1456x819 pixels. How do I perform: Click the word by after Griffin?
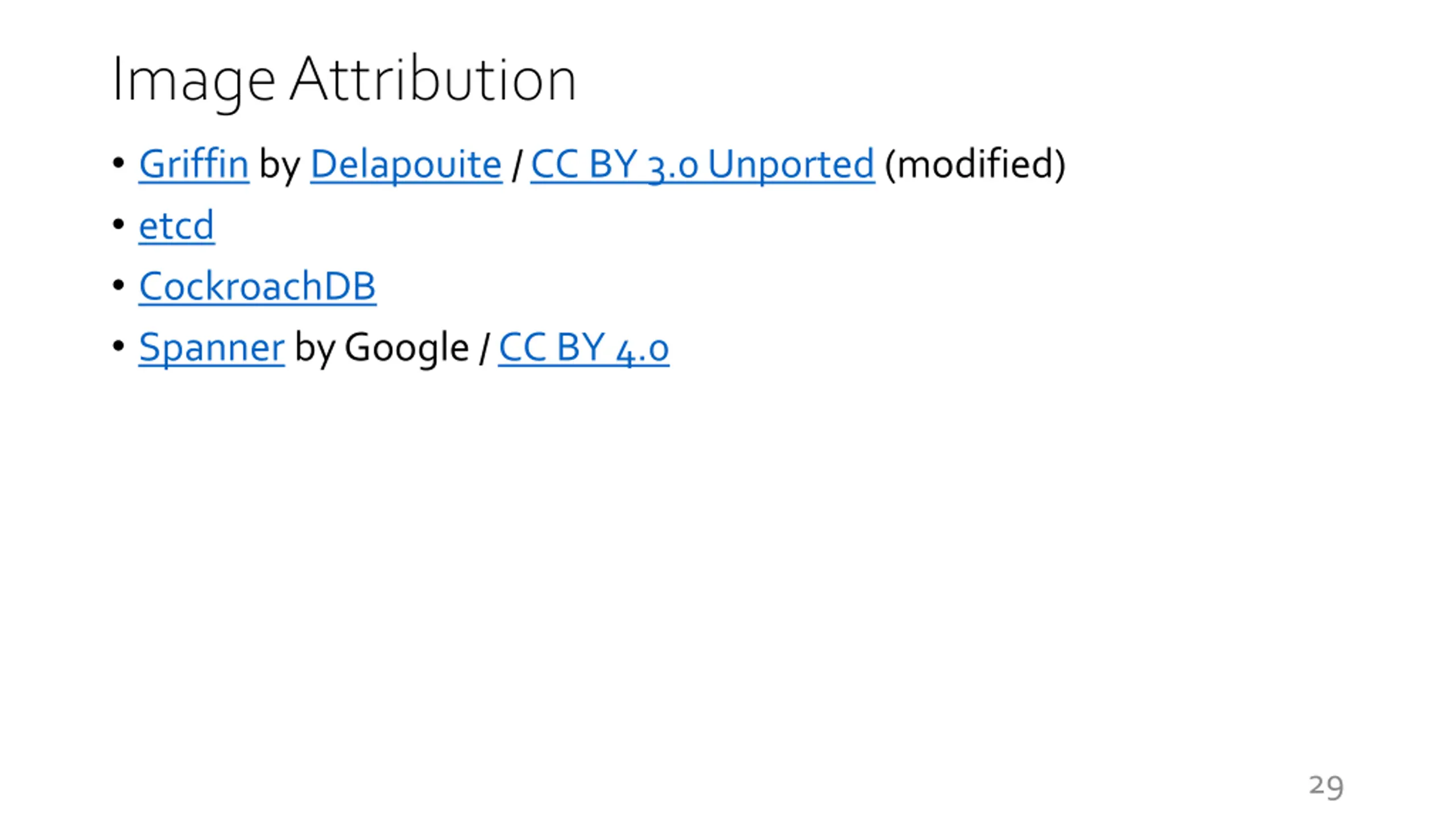pos(280,164)
